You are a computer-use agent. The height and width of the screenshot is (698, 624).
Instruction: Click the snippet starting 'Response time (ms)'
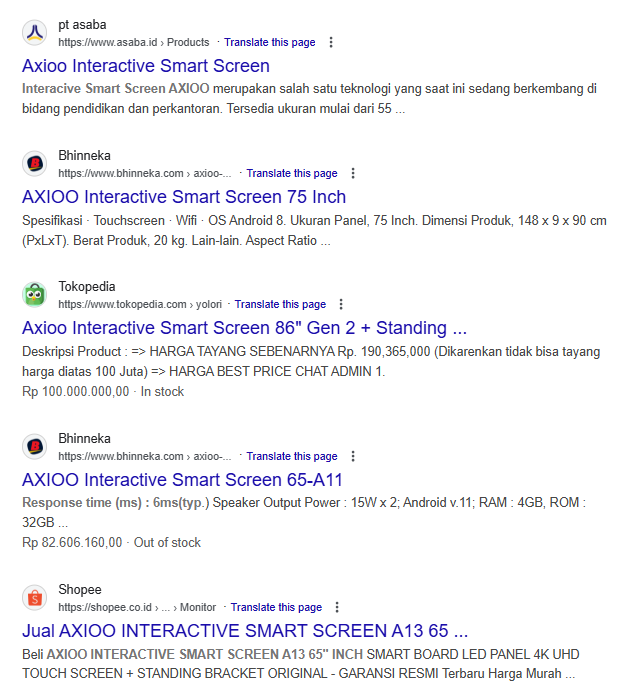304,512
